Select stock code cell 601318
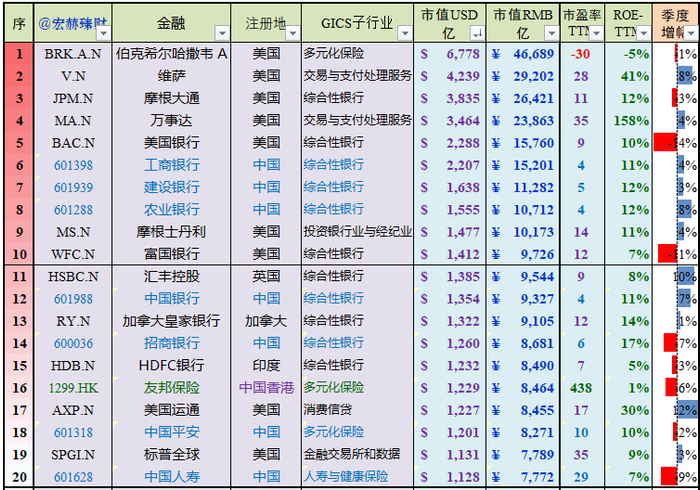Screen dimensions: 700x490 73,433
